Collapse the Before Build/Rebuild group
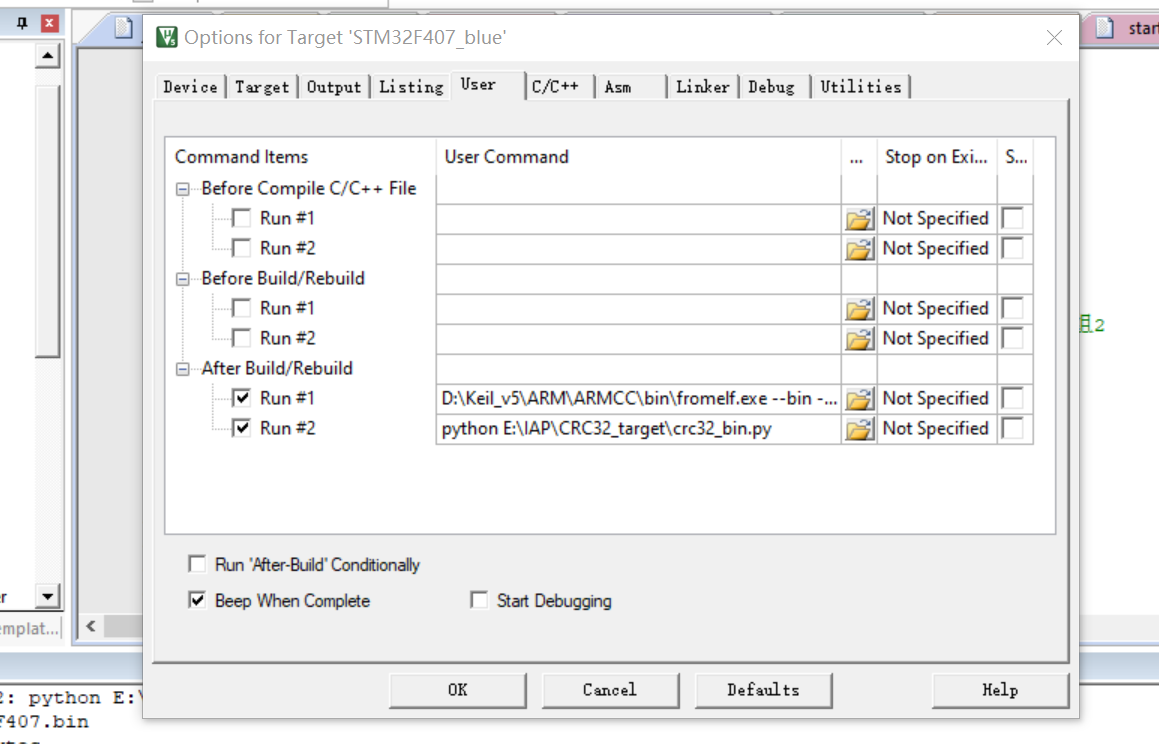 click(x=183, y=279)
